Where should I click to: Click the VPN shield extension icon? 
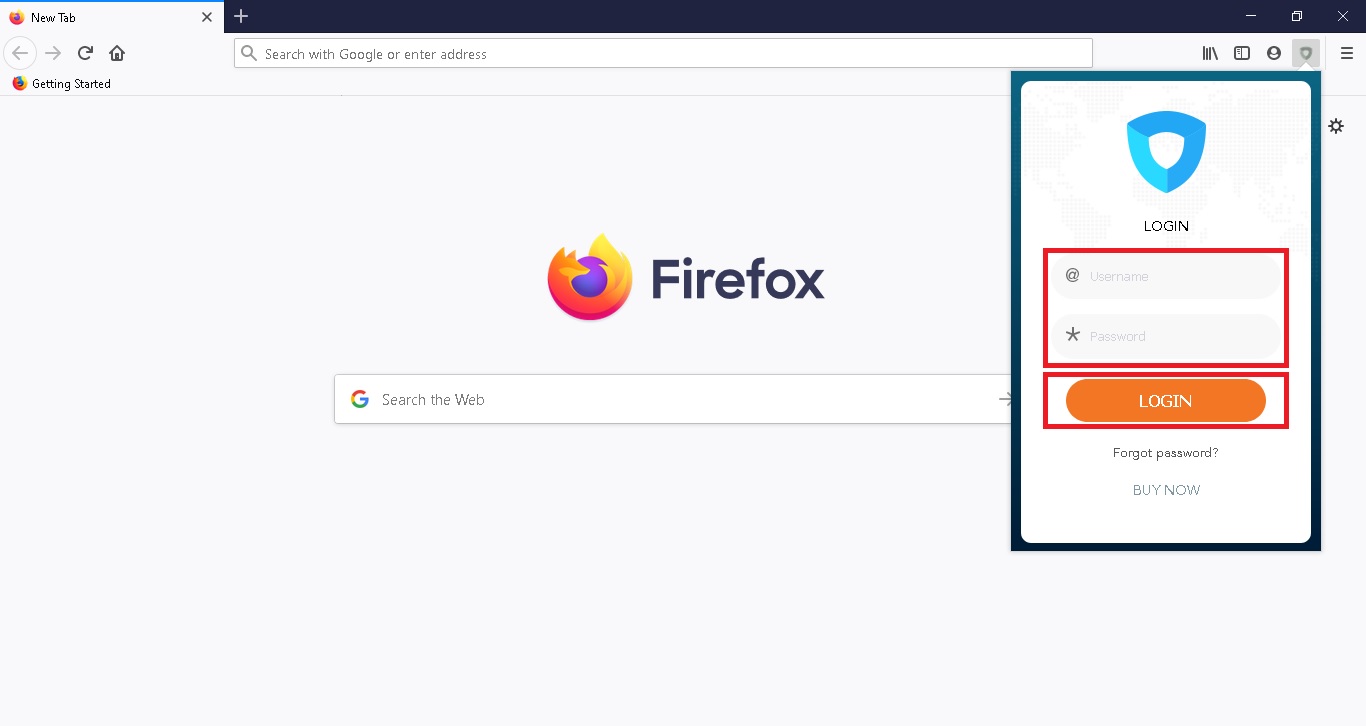pyautogui.click(x=1306, y=53)
